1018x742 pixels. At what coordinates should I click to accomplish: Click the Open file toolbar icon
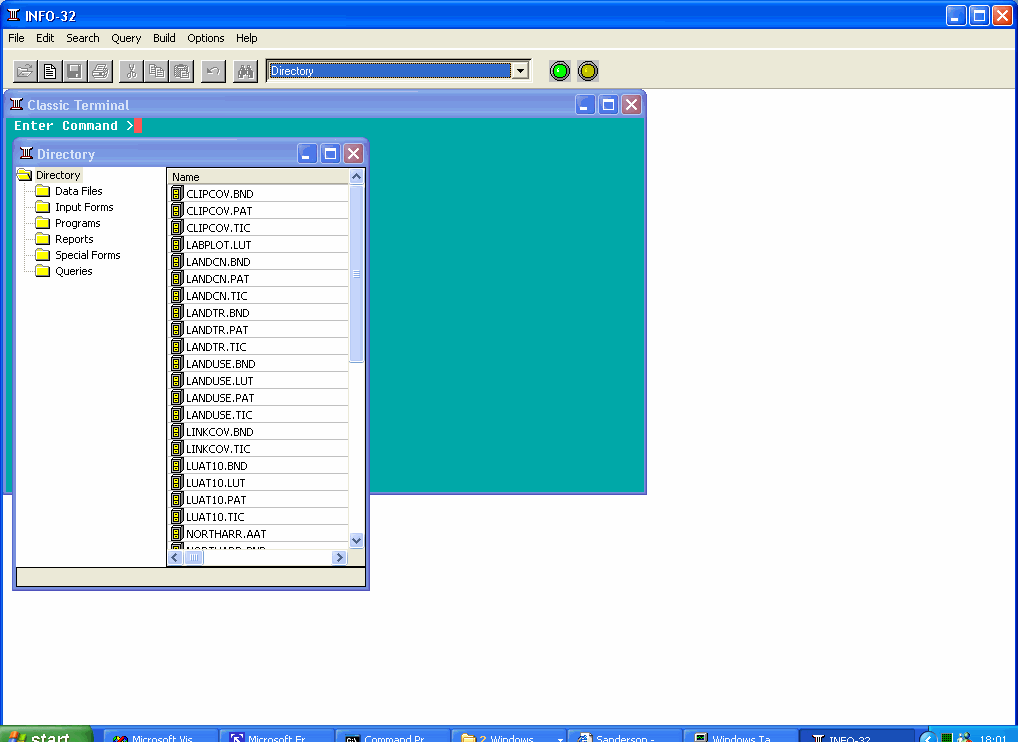[x=26, y=71]
